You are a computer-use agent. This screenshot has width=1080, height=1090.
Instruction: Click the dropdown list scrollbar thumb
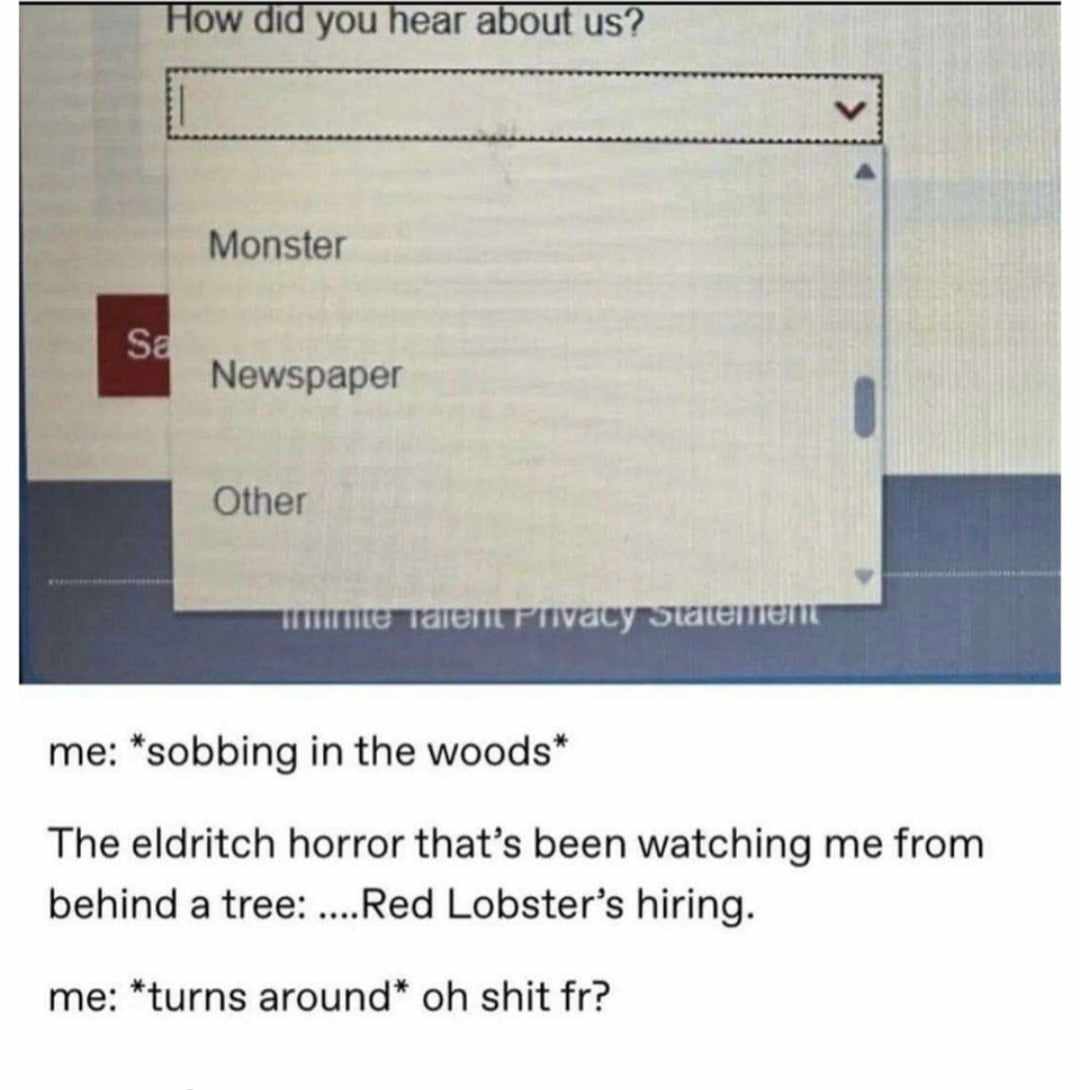(x=864, y=407)
